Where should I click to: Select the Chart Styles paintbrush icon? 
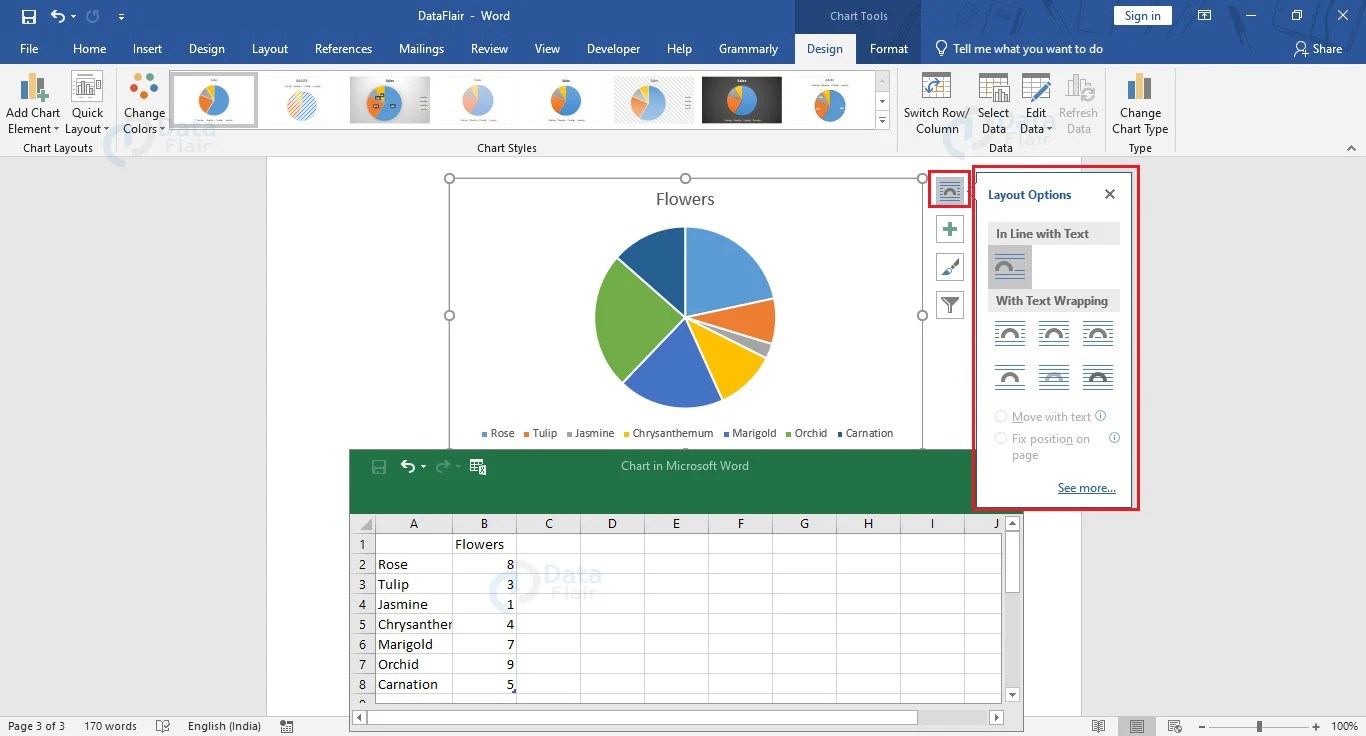949,266
